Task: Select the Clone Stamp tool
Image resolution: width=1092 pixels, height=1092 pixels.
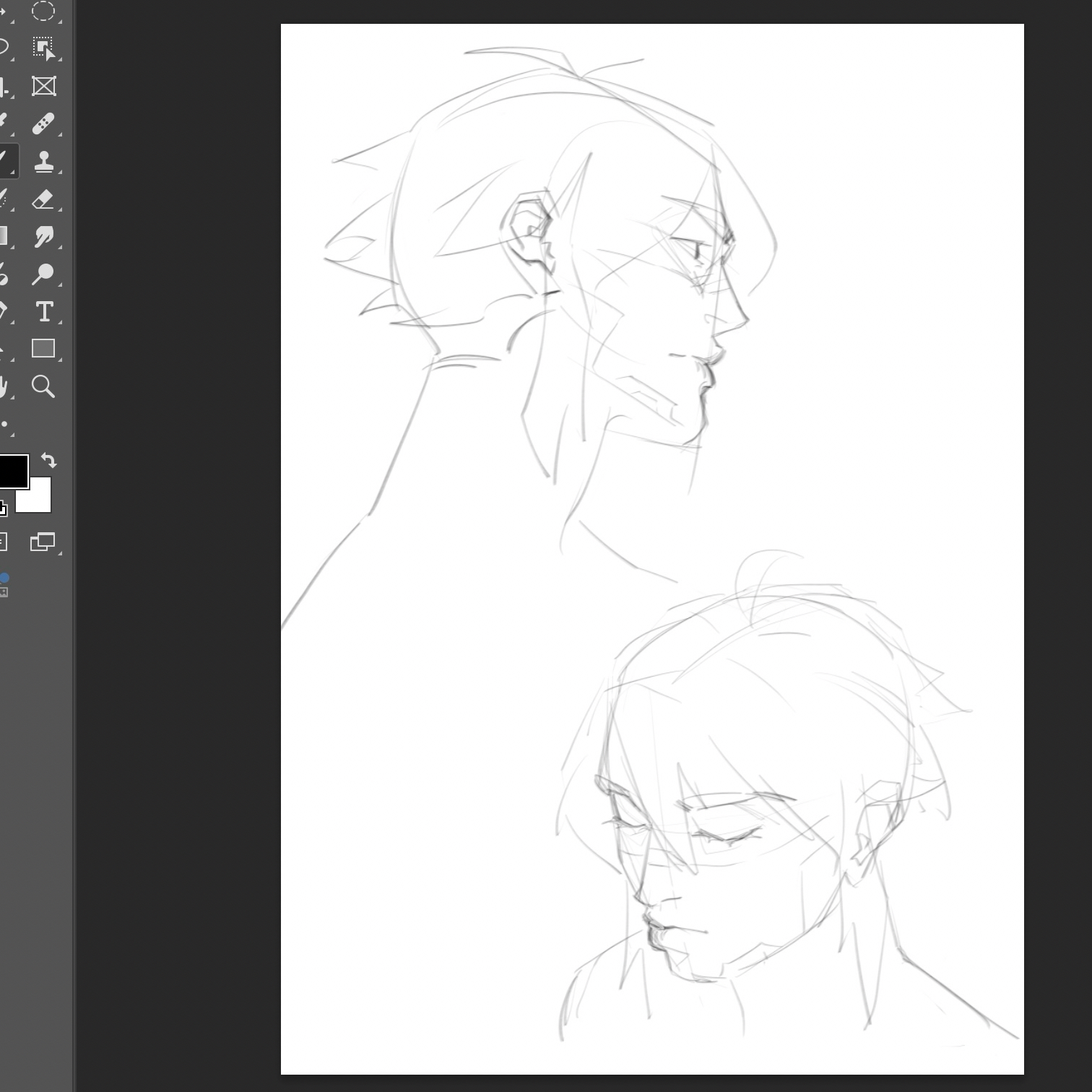Action: pos(43,161)
